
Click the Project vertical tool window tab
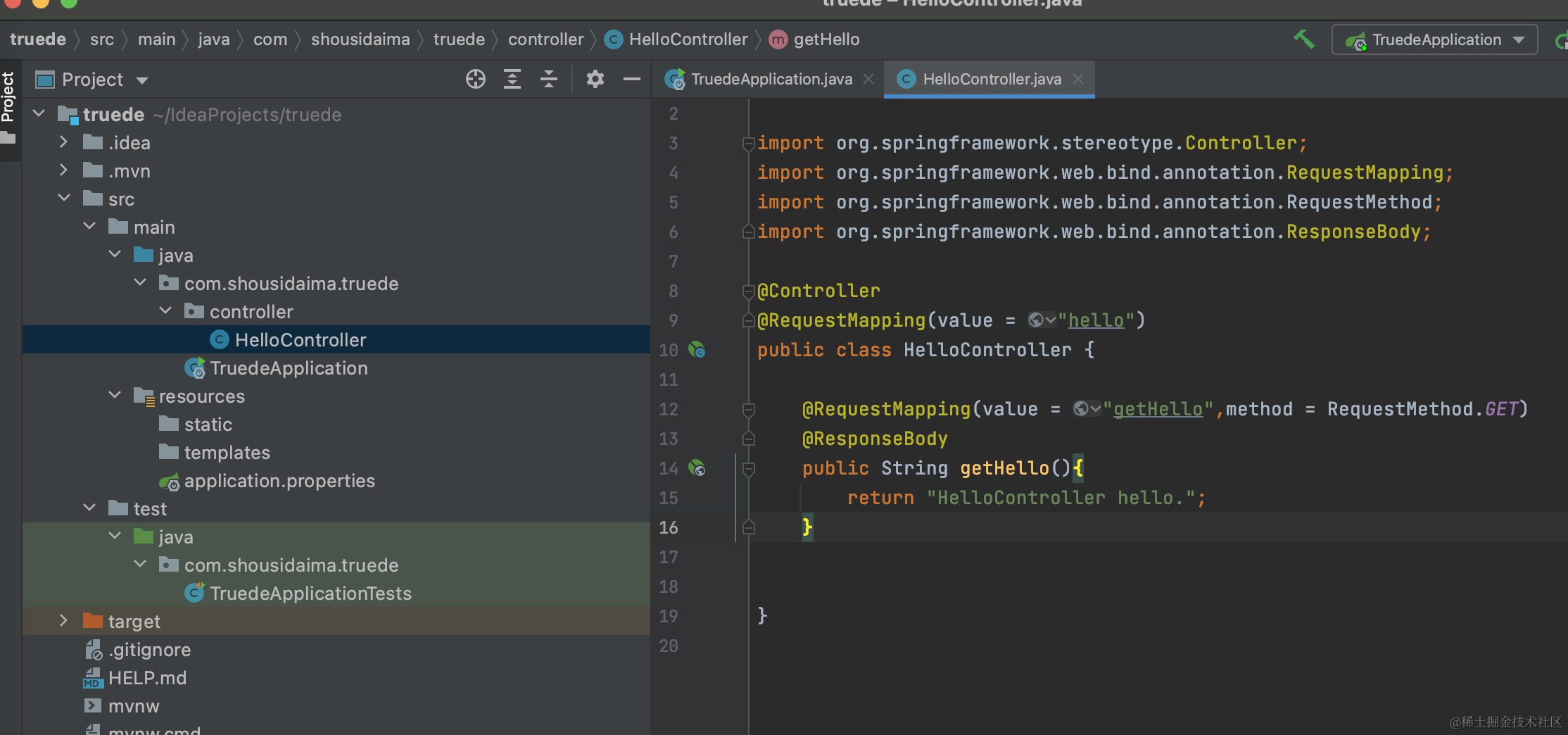(8, 97)
